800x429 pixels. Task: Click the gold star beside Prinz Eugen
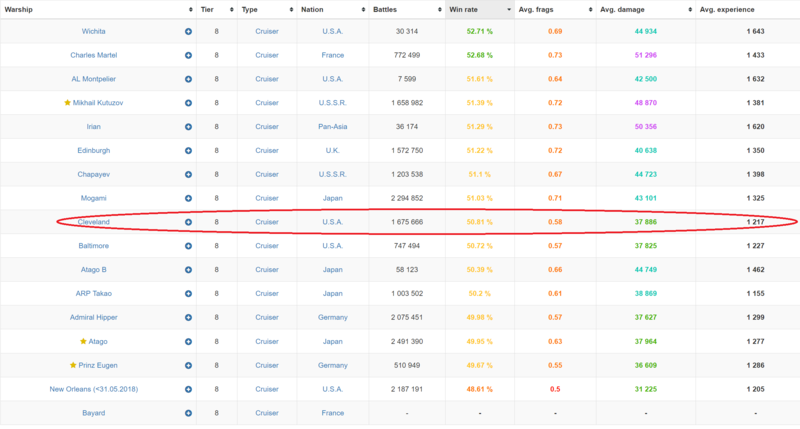72,365
